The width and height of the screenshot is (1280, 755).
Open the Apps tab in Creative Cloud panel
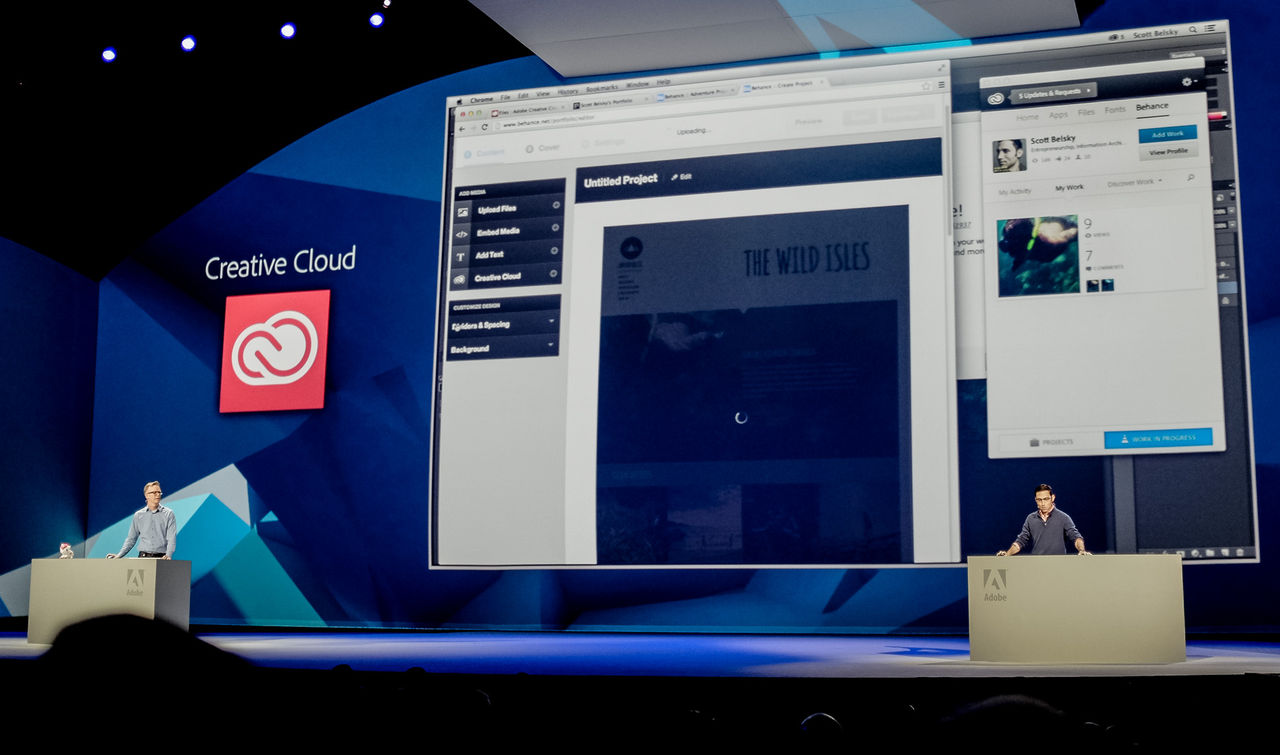1058,114
